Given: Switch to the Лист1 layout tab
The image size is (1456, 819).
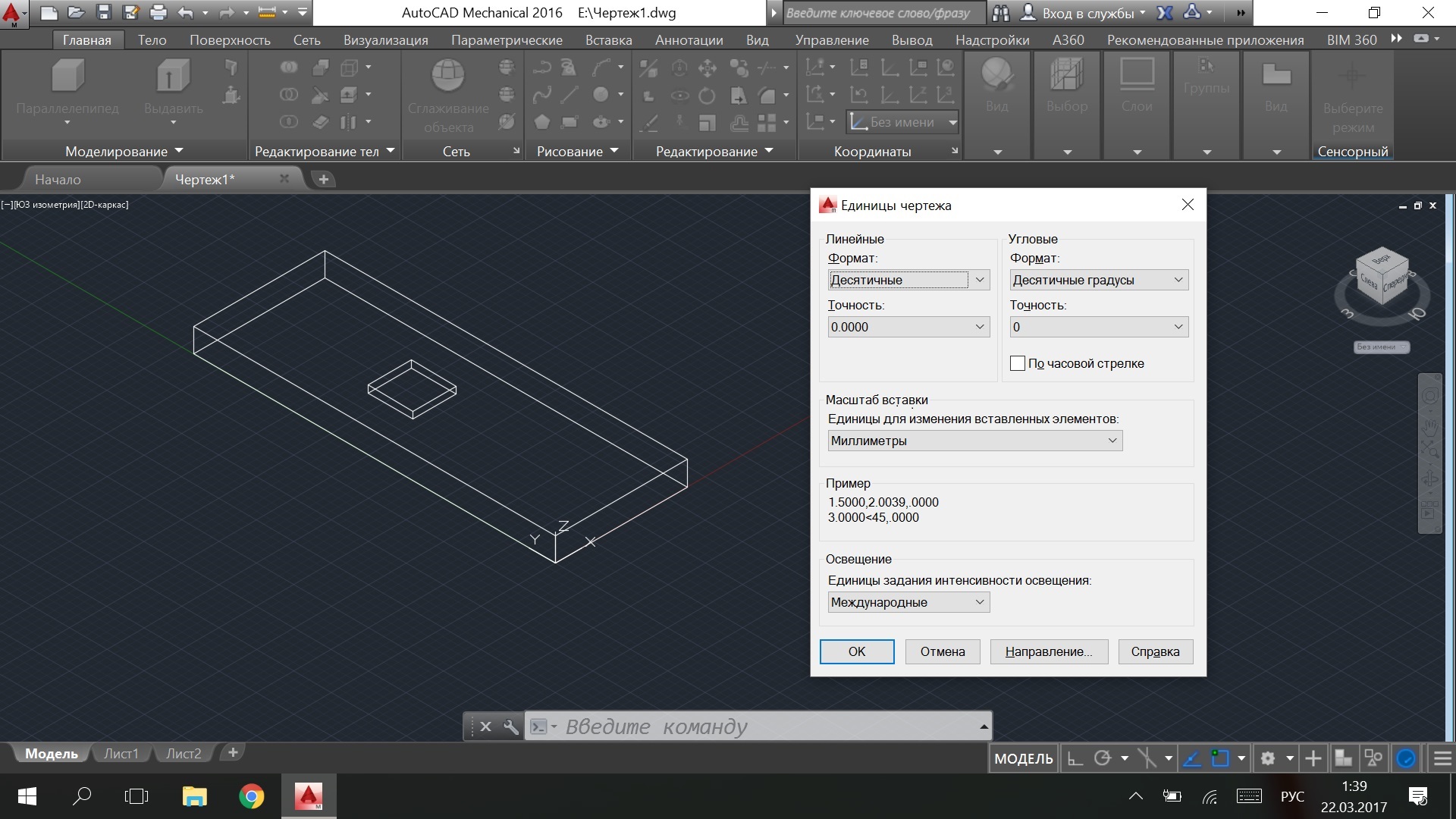Looking at the screenshot, I should tap(121, 753).
